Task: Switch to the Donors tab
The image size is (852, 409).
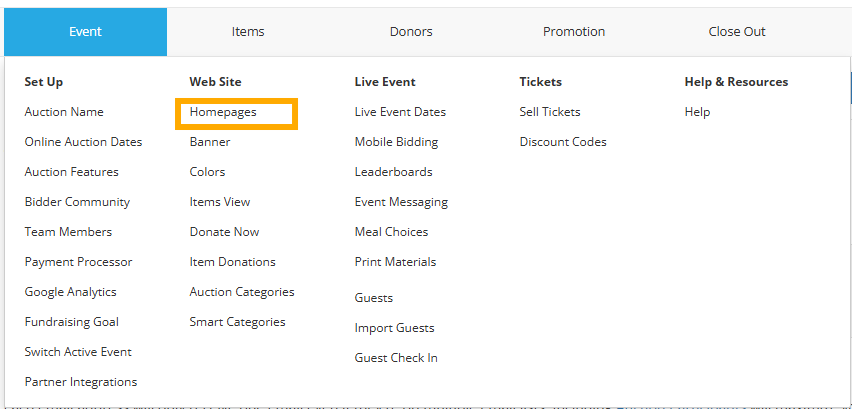Action: [411, 32]
